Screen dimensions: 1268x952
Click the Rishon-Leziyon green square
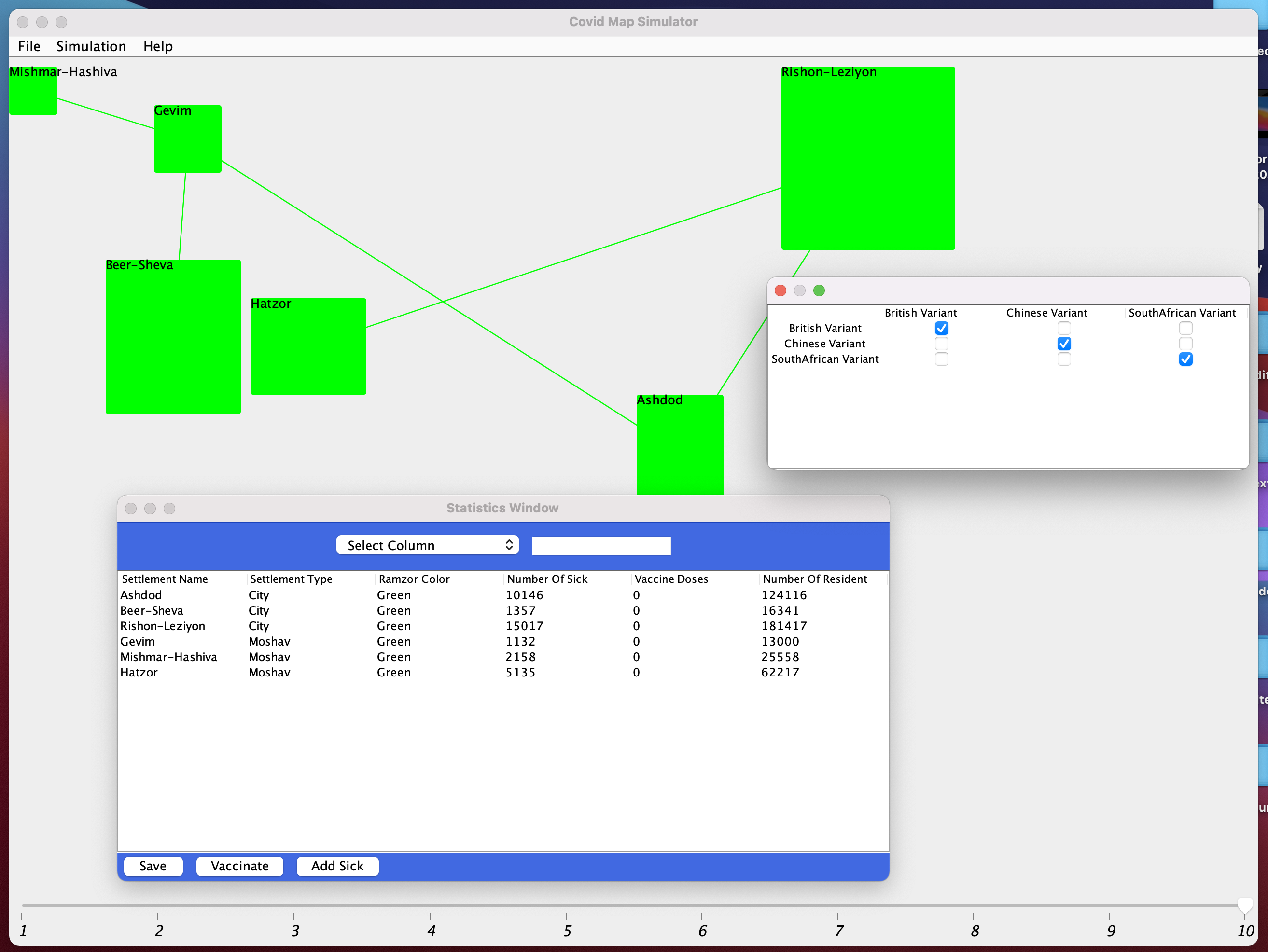[867, 158]
